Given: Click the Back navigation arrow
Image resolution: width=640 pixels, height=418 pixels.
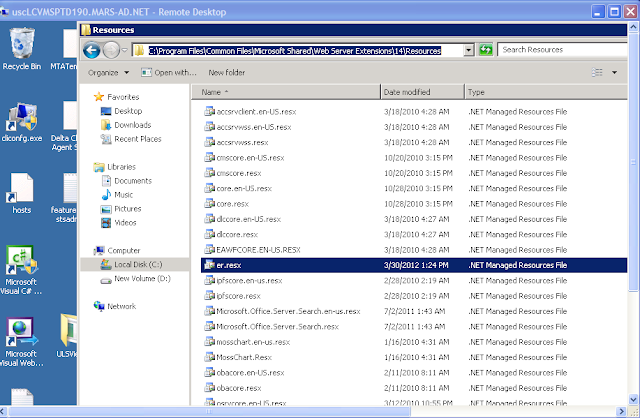Looking at the screenshot, I should [x=91, y=51].
